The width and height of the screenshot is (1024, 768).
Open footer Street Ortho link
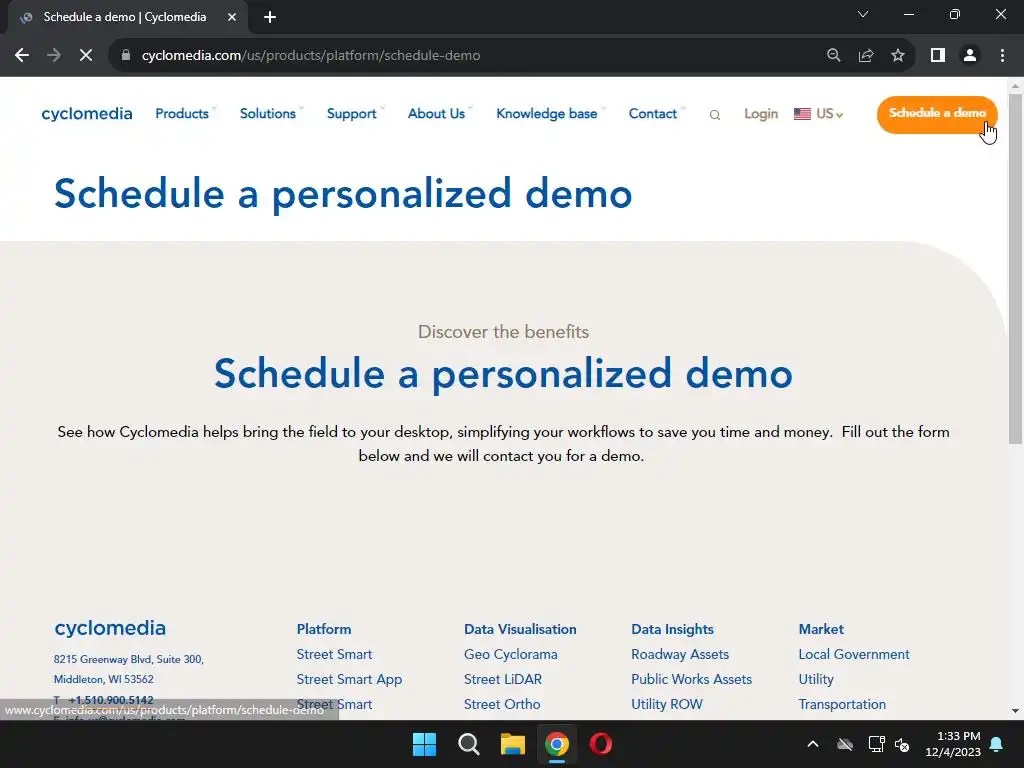[x=502, y=704]
